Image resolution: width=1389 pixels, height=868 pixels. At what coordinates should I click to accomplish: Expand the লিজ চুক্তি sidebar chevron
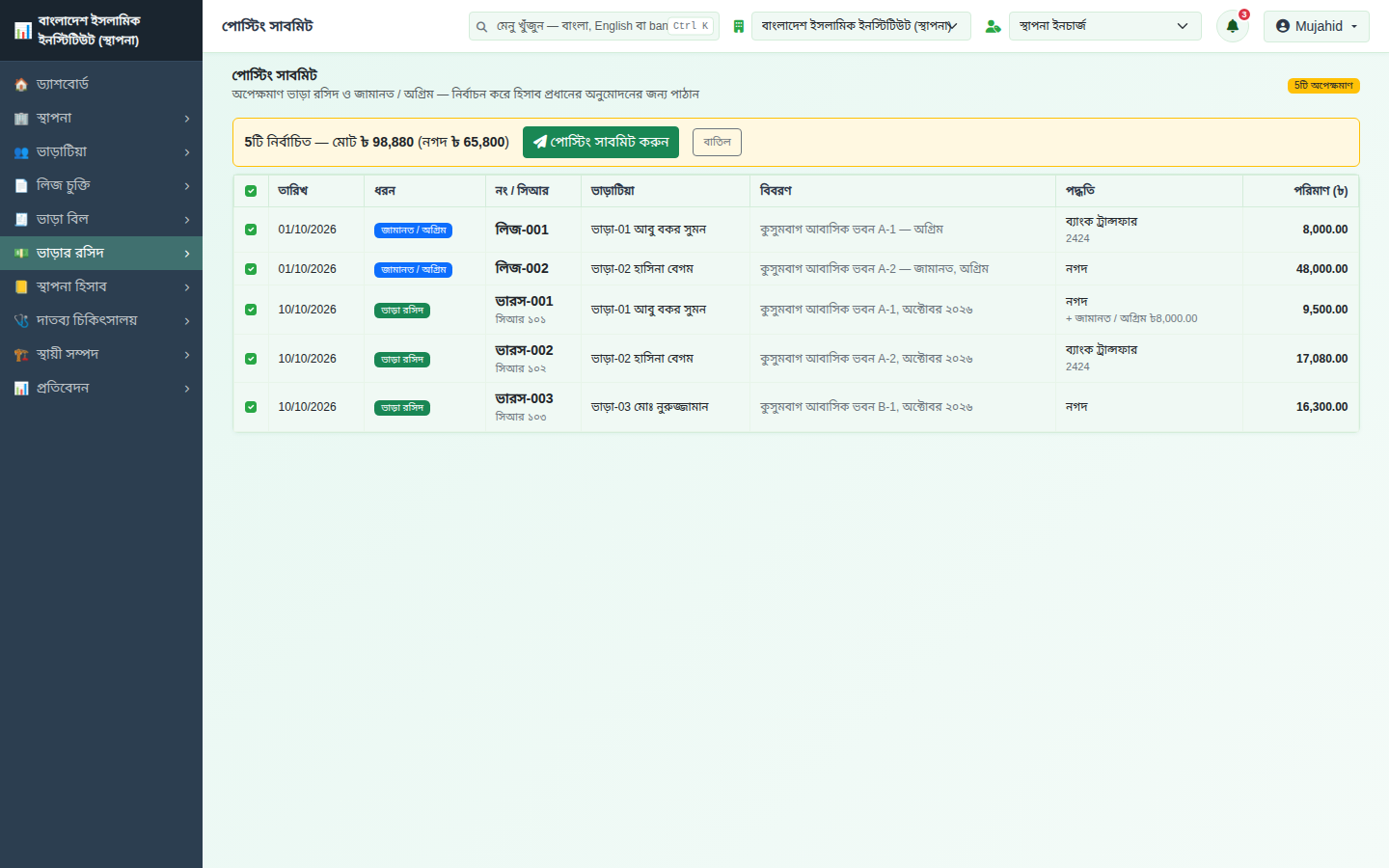pos(187,186)
